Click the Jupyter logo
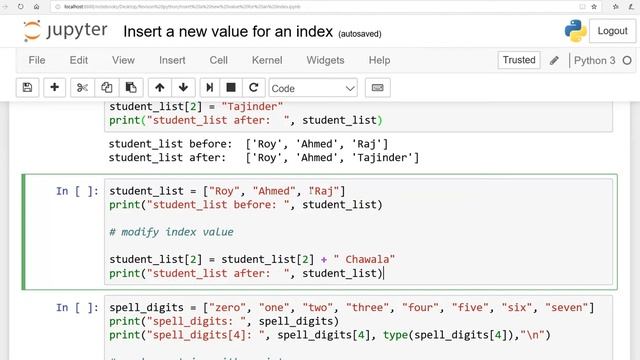The width and height of the screenshot is (640, 360). (x=65, y=31)
